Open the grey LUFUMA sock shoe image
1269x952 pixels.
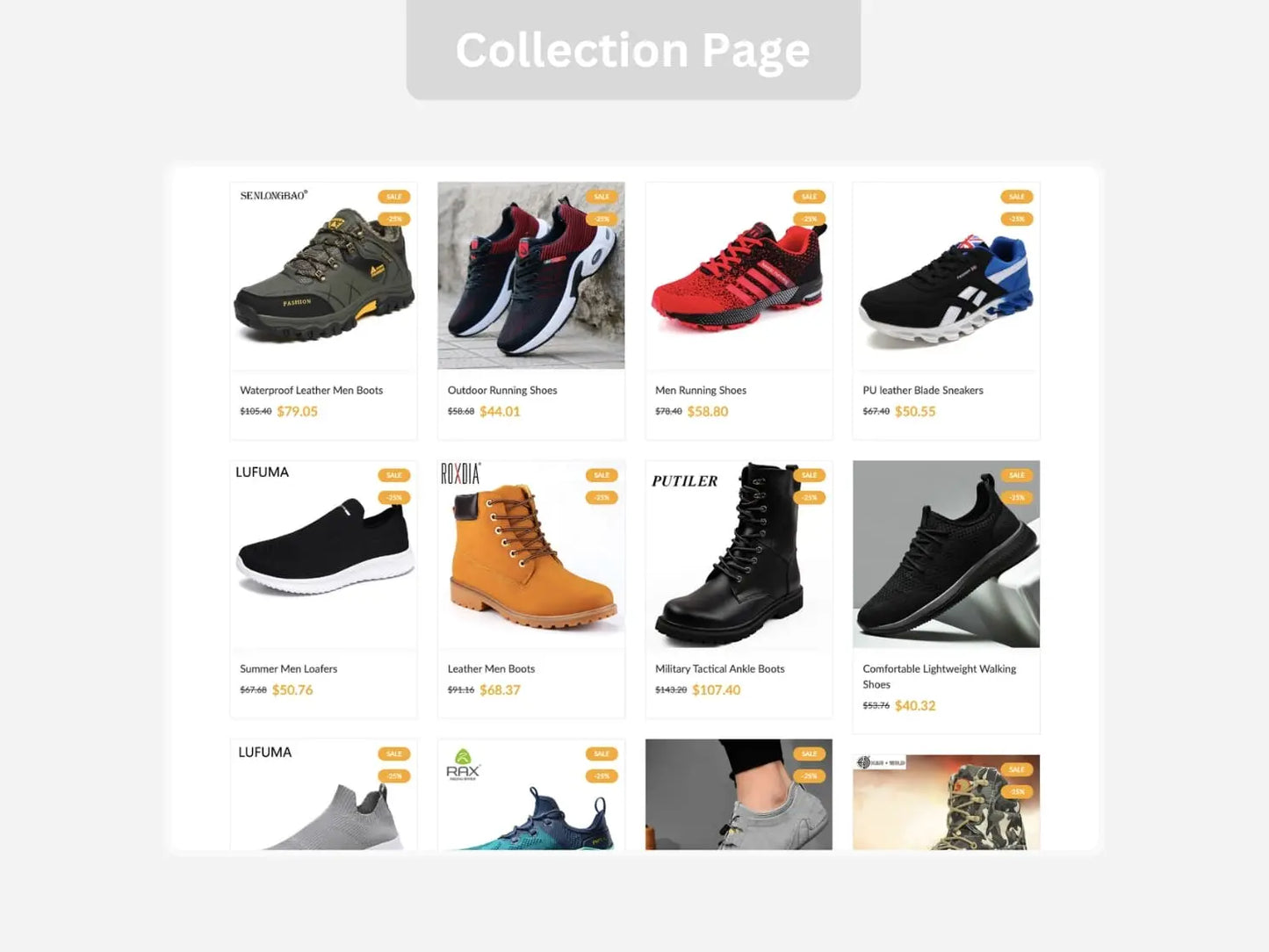(x=323, y=795)
